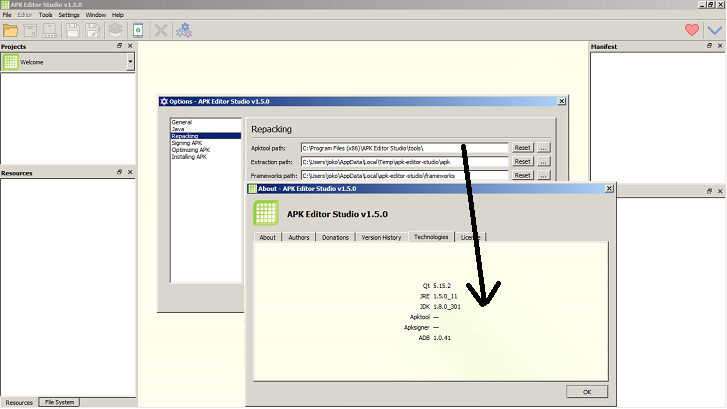Image resolution: width=727 pixels, height=409 pixels.
Task: Open the File menu
Action: [7, 15]
